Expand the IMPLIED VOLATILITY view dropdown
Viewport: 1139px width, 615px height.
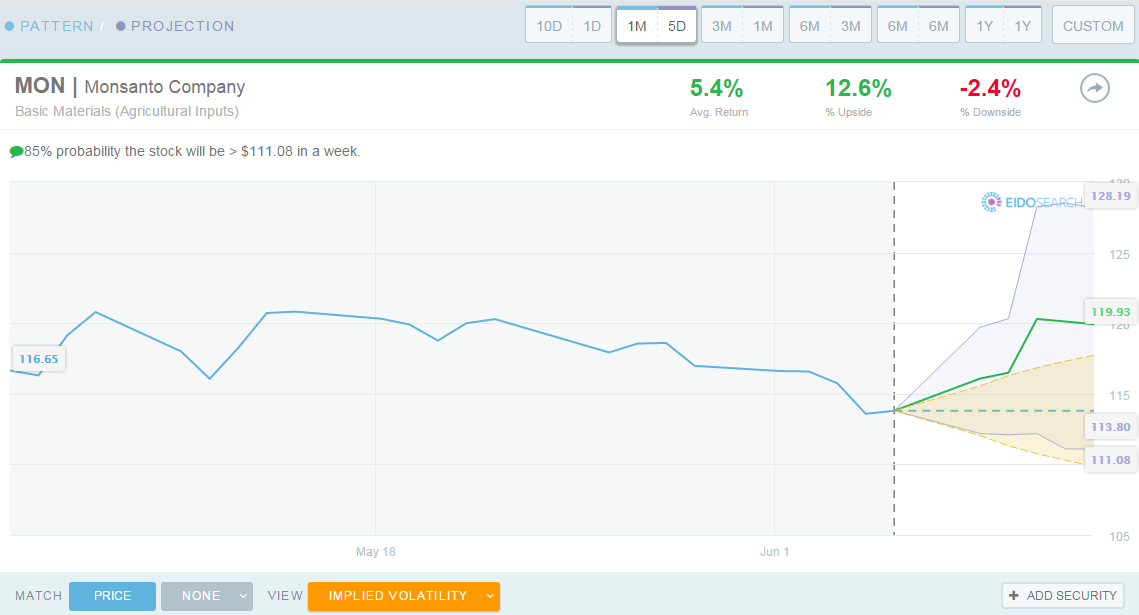pos(404,596)
